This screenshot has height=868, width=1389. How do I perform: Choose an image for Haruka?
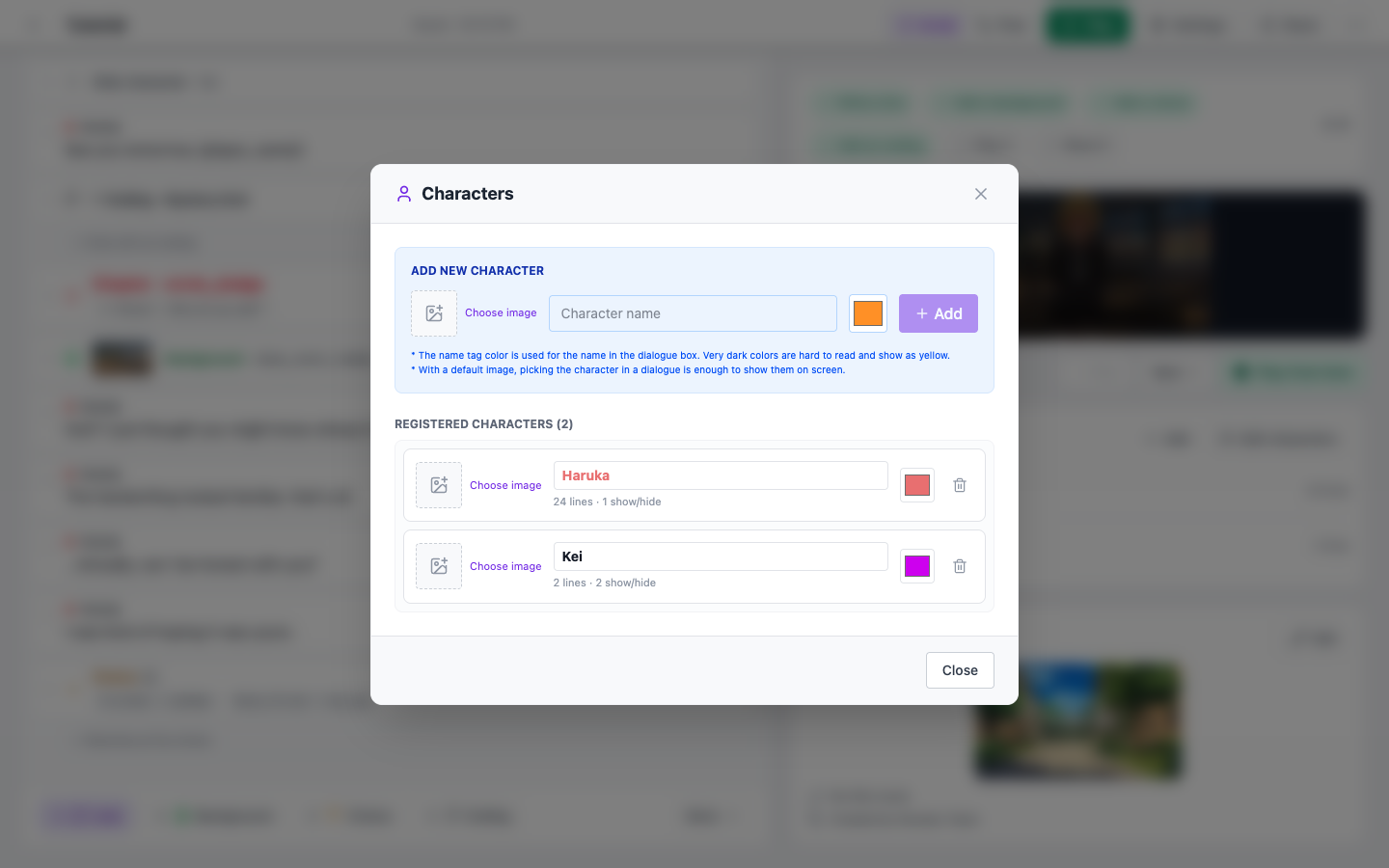point(505,485)
